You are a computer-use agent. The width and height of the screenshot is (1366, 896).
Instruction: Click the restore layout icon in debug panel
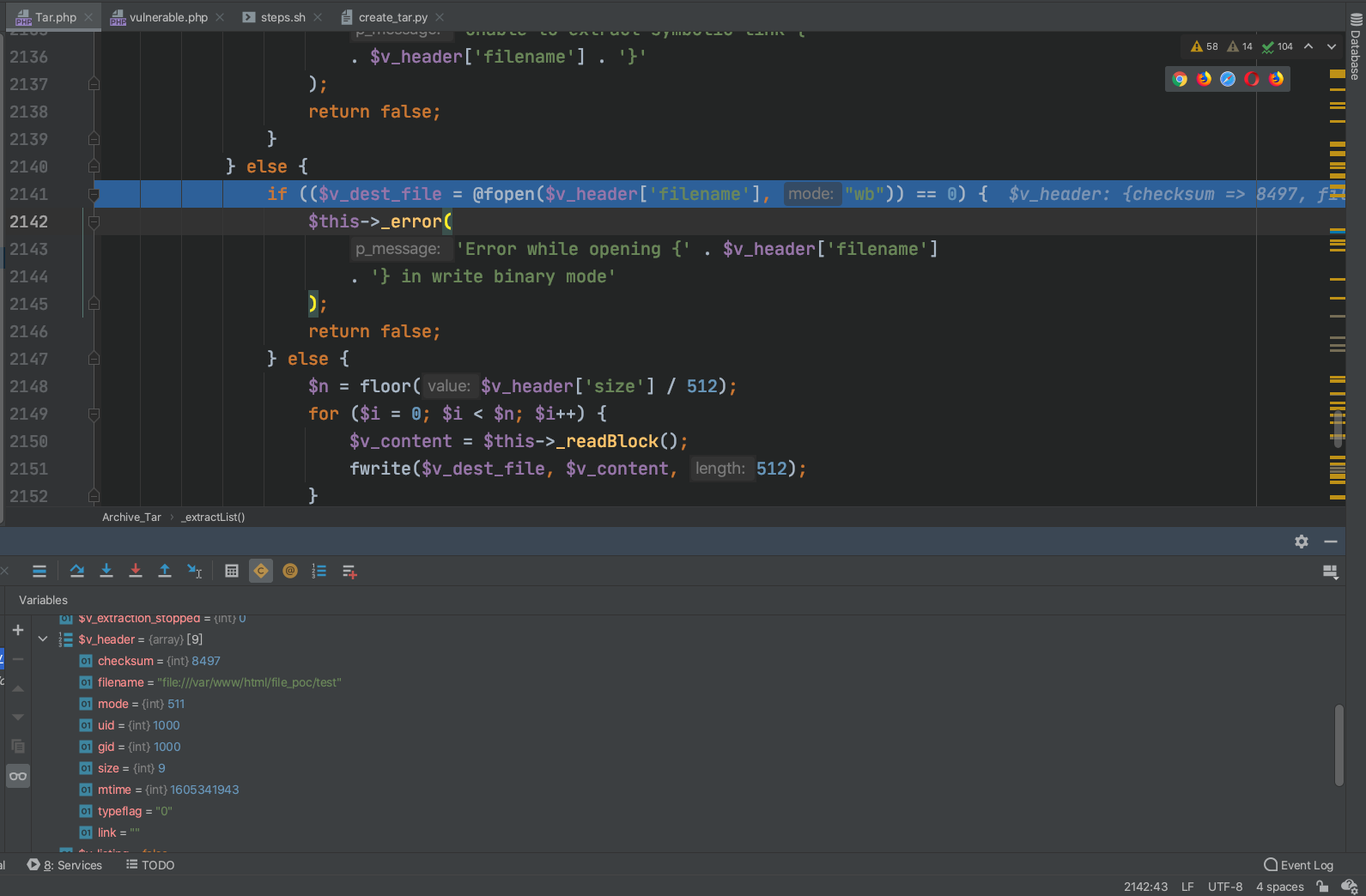(x=1331, y=572)
